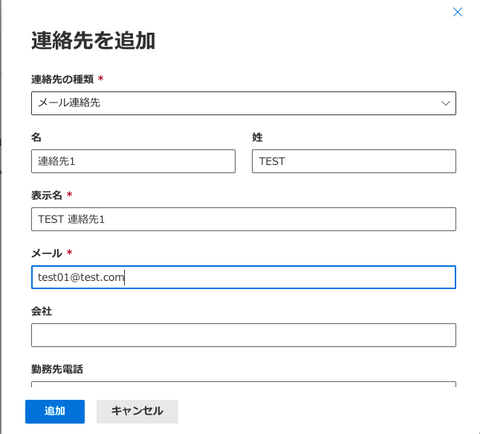Click the 追加 button
The width and height of the screenshot is (480, 434).
click(x=55, y=412)
